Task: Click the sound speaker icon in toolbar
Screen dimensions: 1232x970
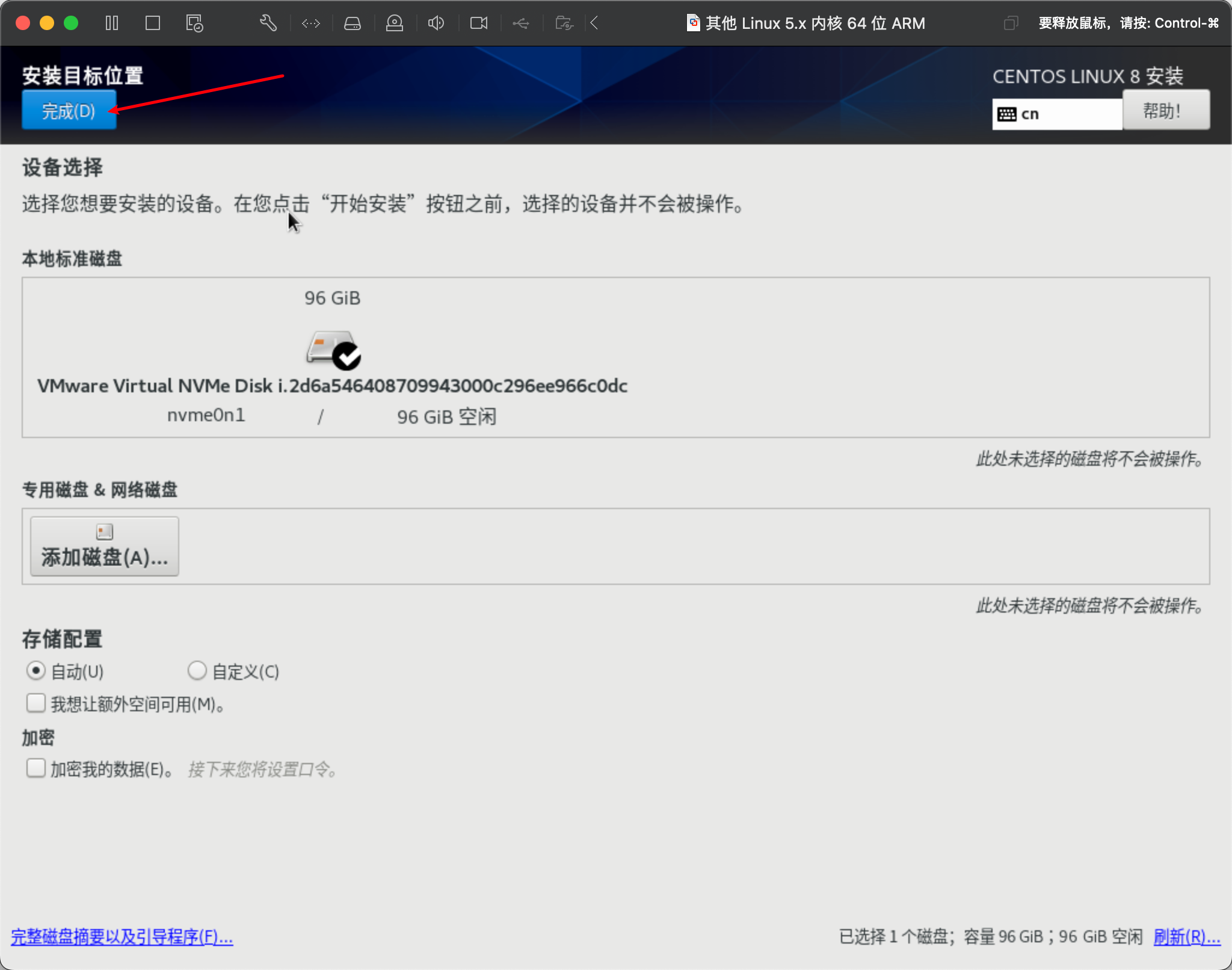Action: coord(436,23)
